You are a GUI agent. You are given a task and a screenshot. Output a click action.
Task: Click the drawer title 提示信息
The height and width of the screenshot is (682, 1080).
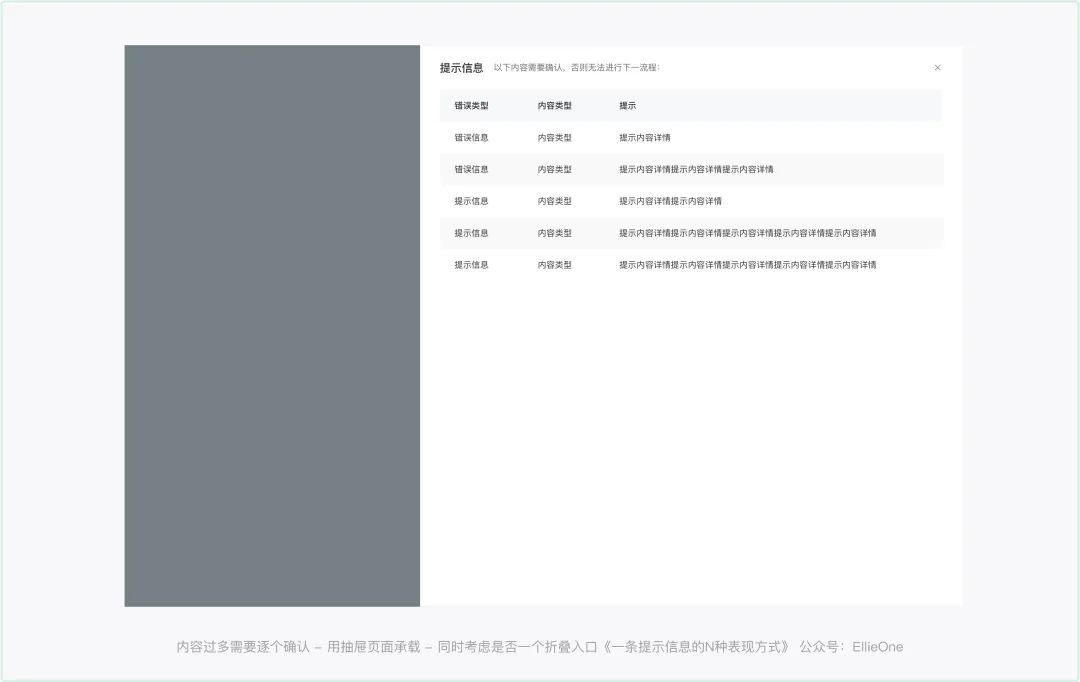coord(461,68)
